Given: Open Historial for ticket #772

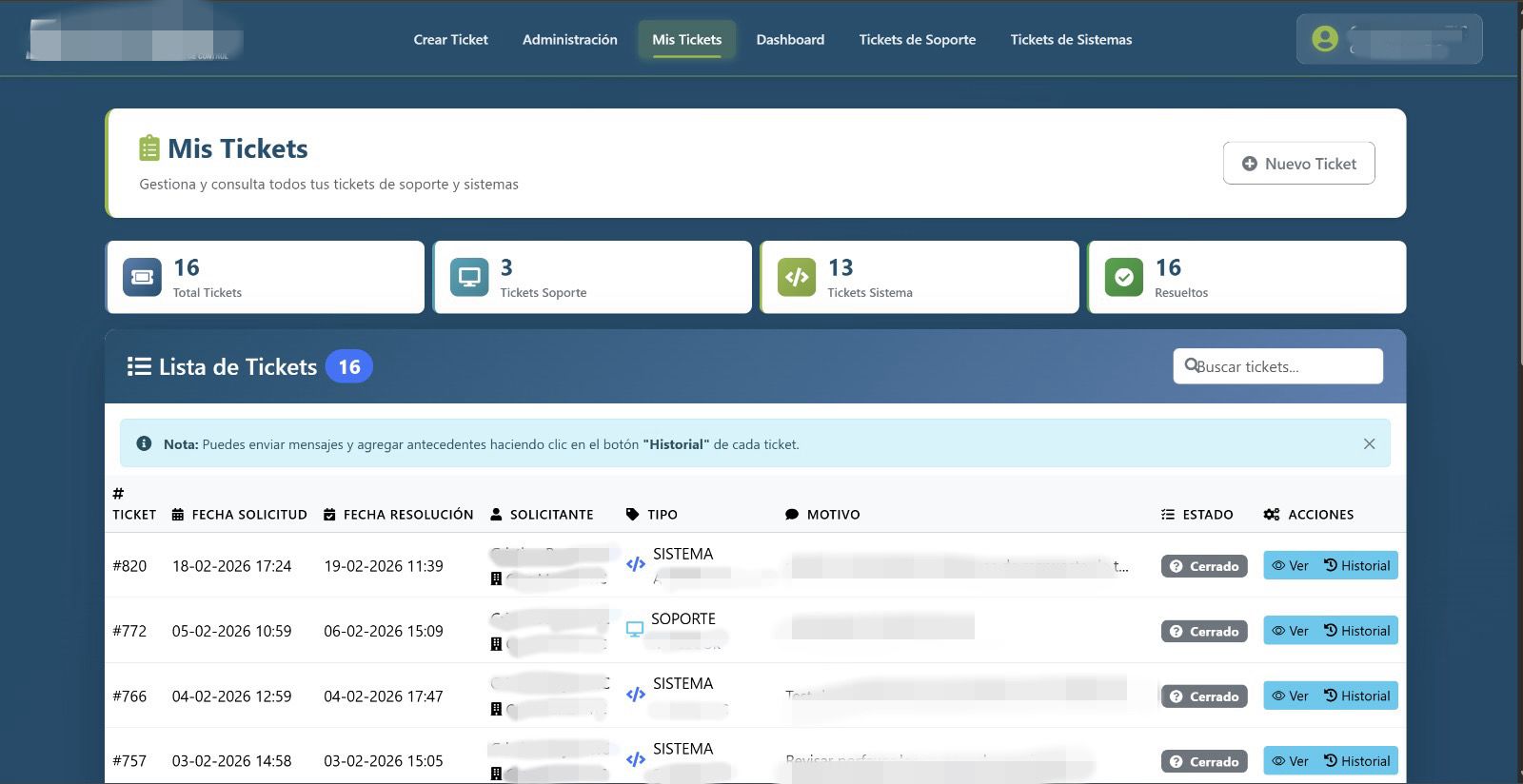Looking at the screenshot, I should pyautogui.click(x=1357, y=631).
